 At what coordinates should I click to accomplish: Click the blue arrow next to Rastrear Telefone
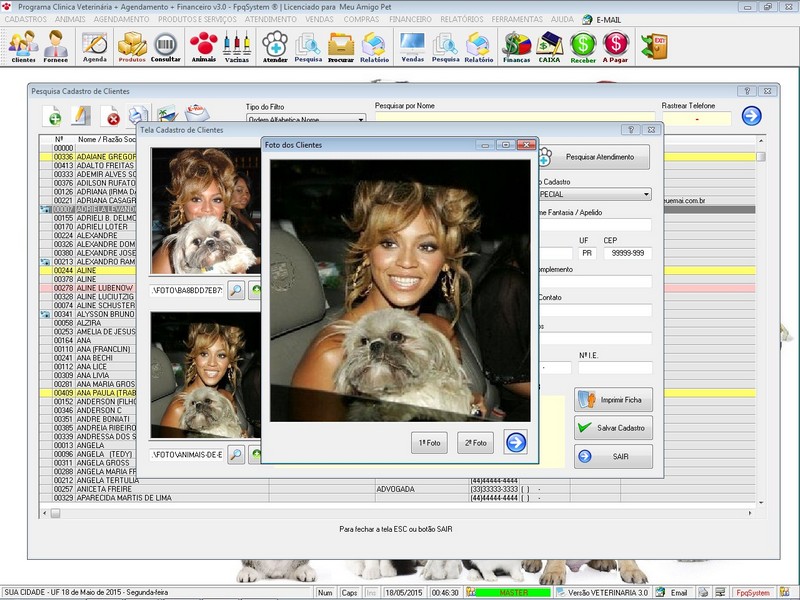click(752, 116)
